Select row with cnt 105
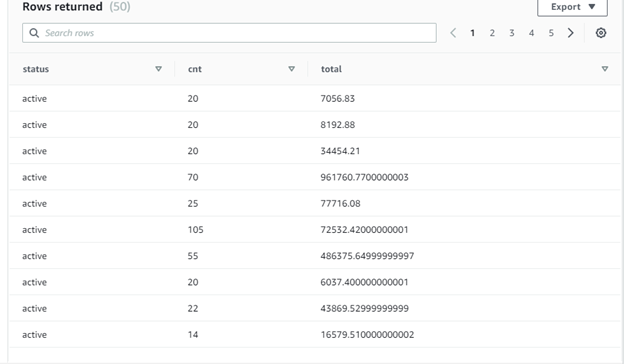The height and width of the screenshot is (364, 624). click(x=314, y=230)
